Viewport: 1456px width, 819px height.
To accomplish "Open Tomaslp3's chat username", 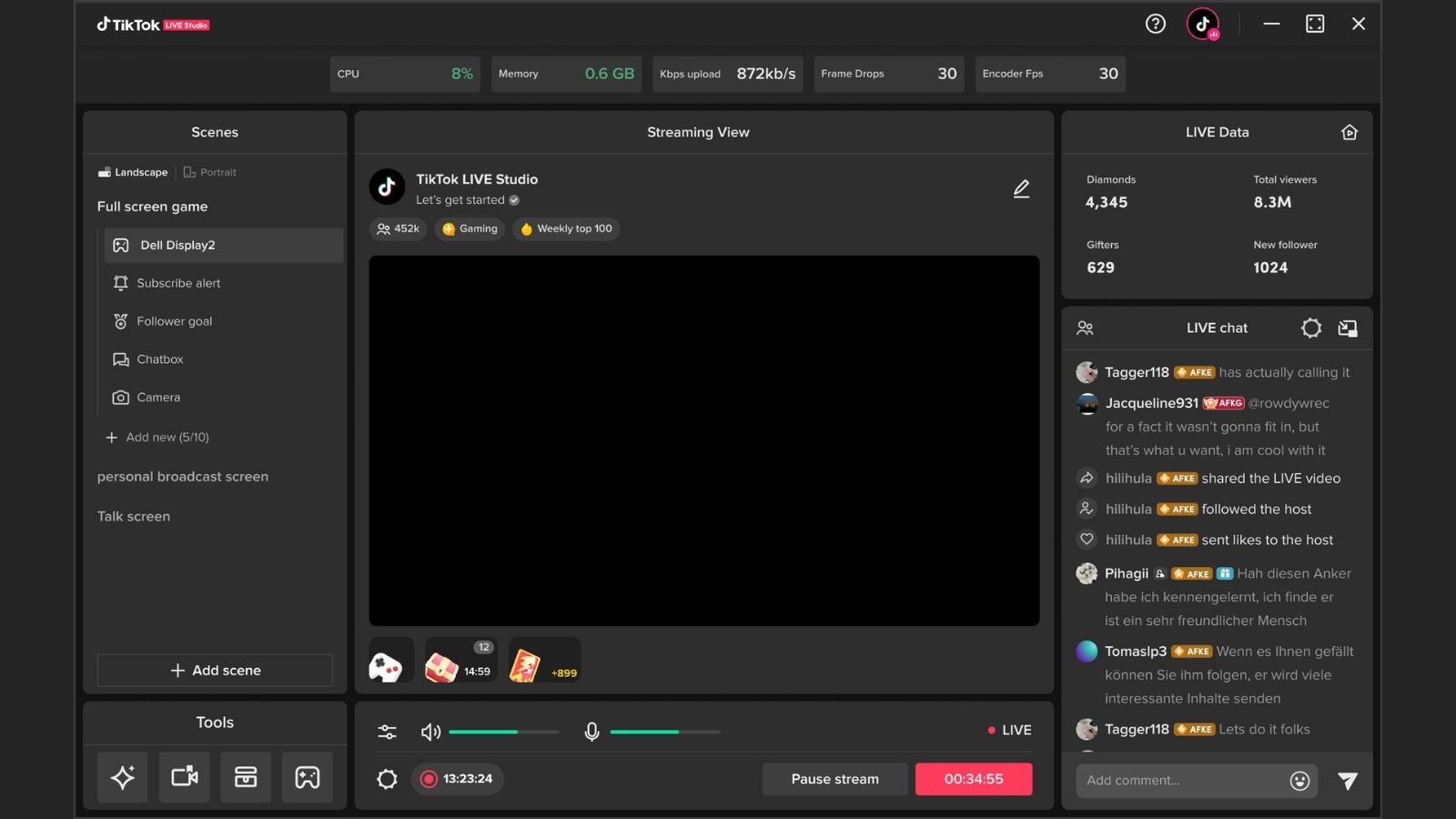I will coord(1136,652).
